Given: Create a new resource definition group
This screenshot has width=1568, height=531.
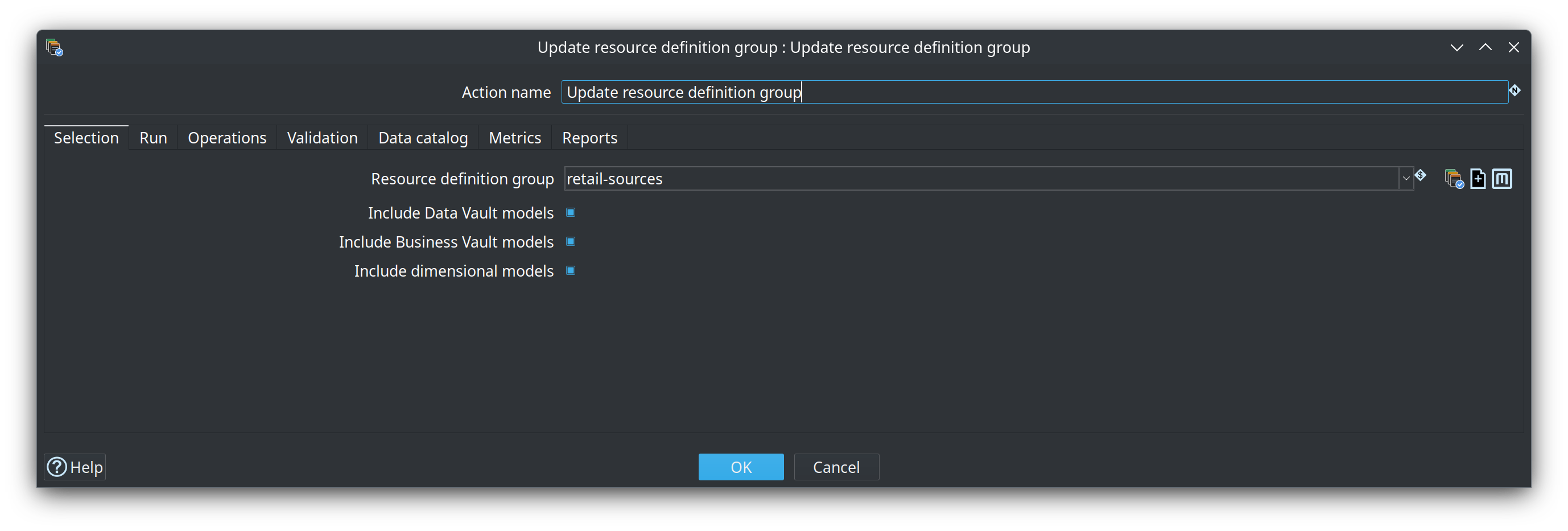Looking at the screenshot, I should click(1478, 179).
